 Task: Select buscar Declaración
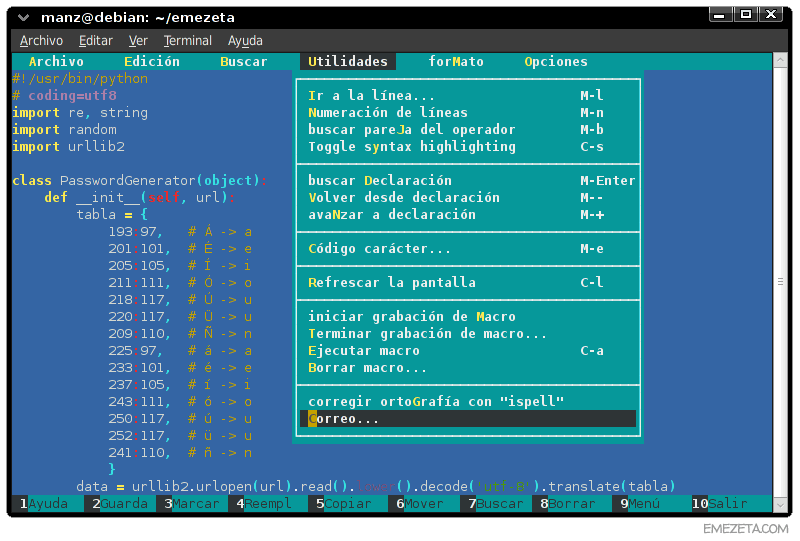[x=468, y=181]
